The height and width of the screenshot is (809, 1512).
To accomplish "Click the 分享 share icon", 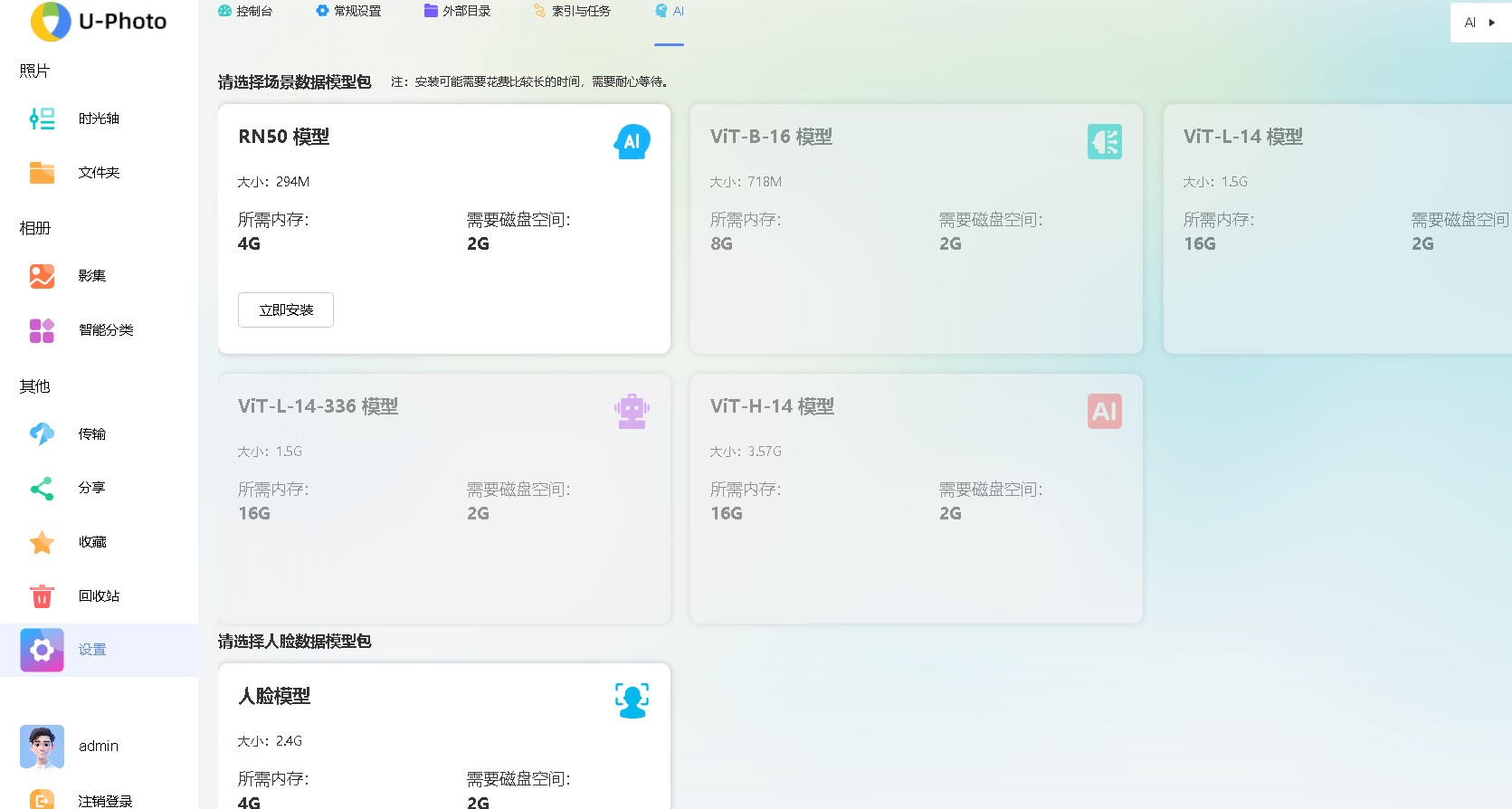I will pyautogui.click(x=42, y=489).
